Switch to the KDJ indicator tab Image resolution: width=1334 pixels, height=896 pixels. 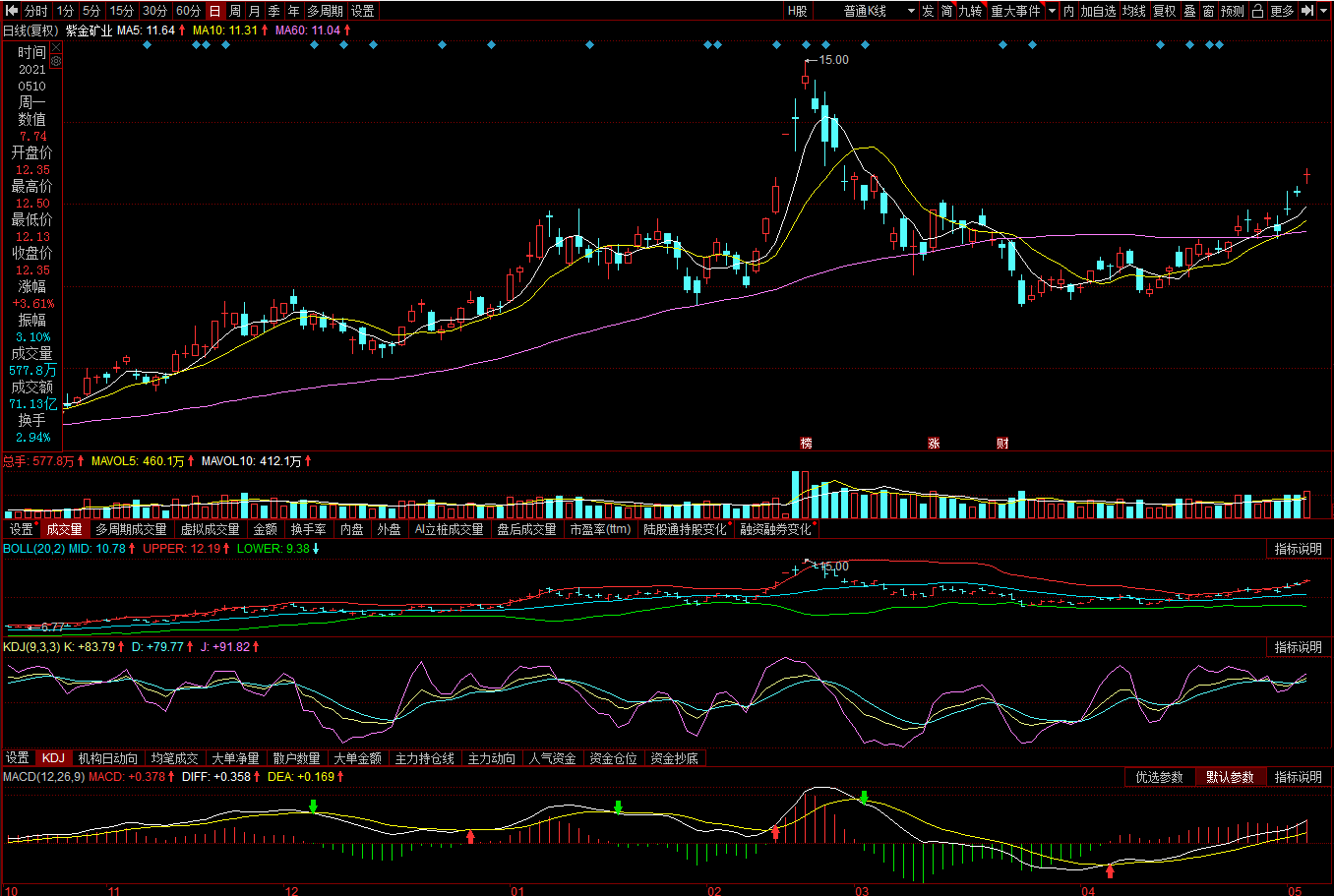coord(53,758)
